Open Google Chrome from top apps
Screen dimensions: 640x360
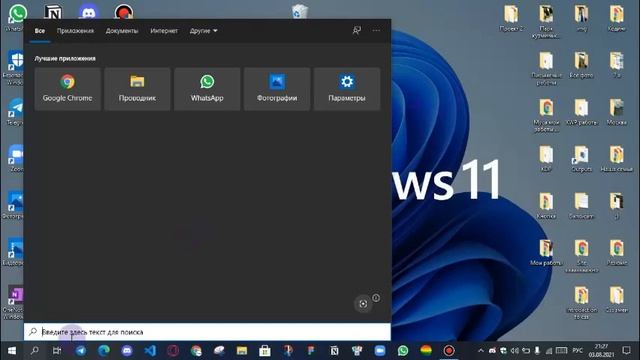click(67, 89)
